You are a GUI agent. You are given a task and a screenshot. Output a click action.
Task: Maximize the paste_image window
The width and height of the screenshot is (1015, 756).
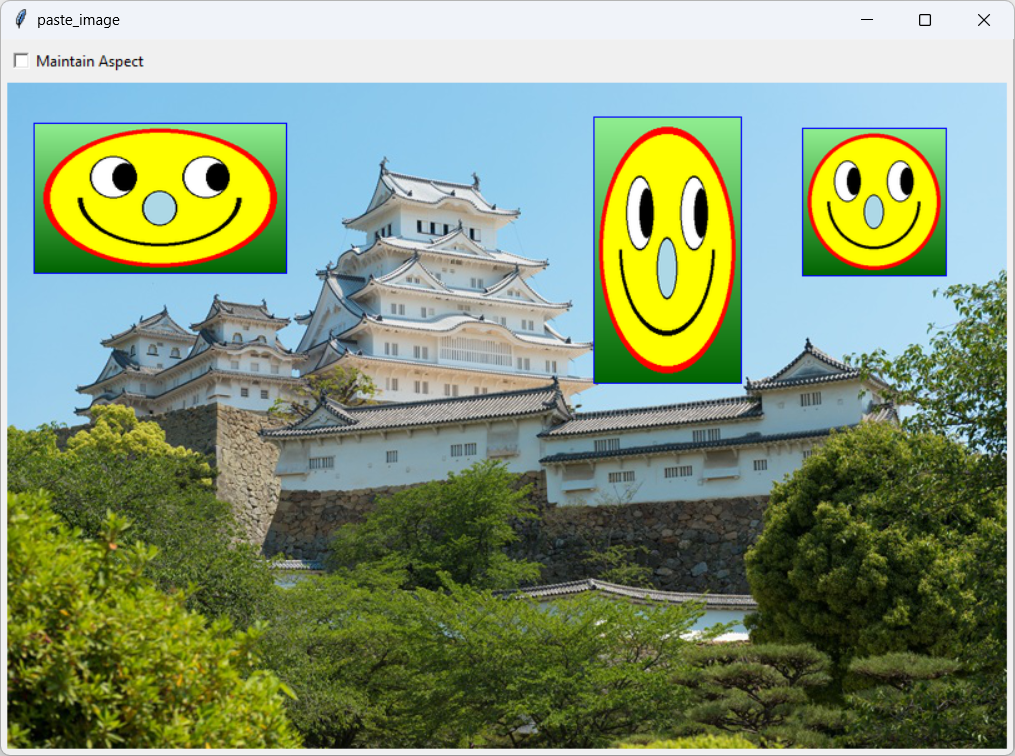(924, 19)
